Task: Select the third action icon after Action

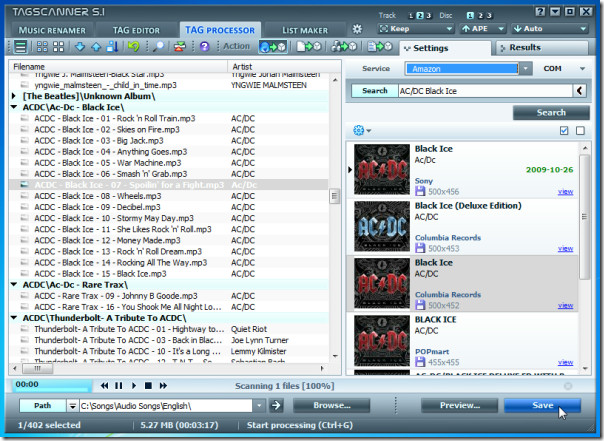Action: (344, 47)
